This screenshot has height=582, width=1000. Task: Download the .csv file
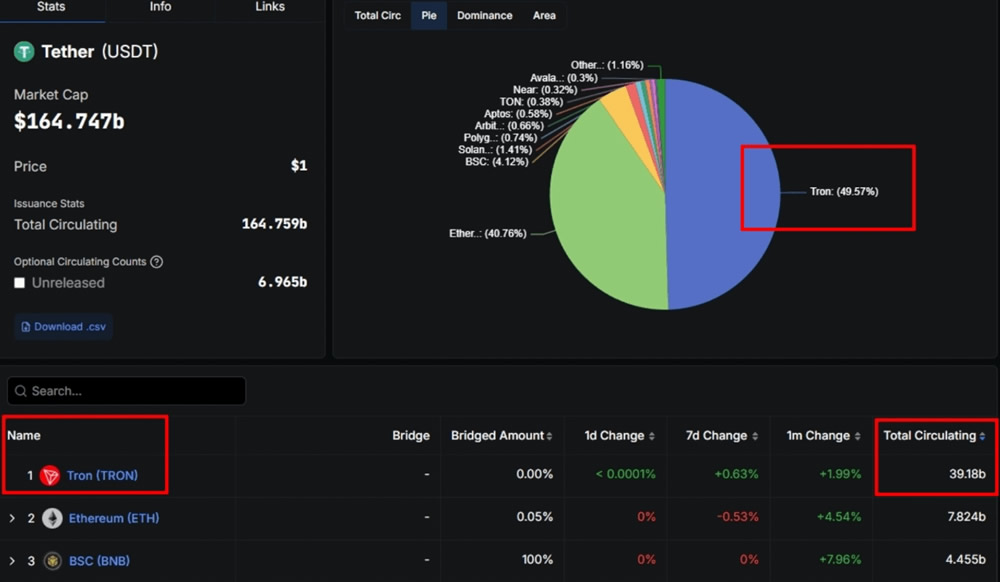63,327
